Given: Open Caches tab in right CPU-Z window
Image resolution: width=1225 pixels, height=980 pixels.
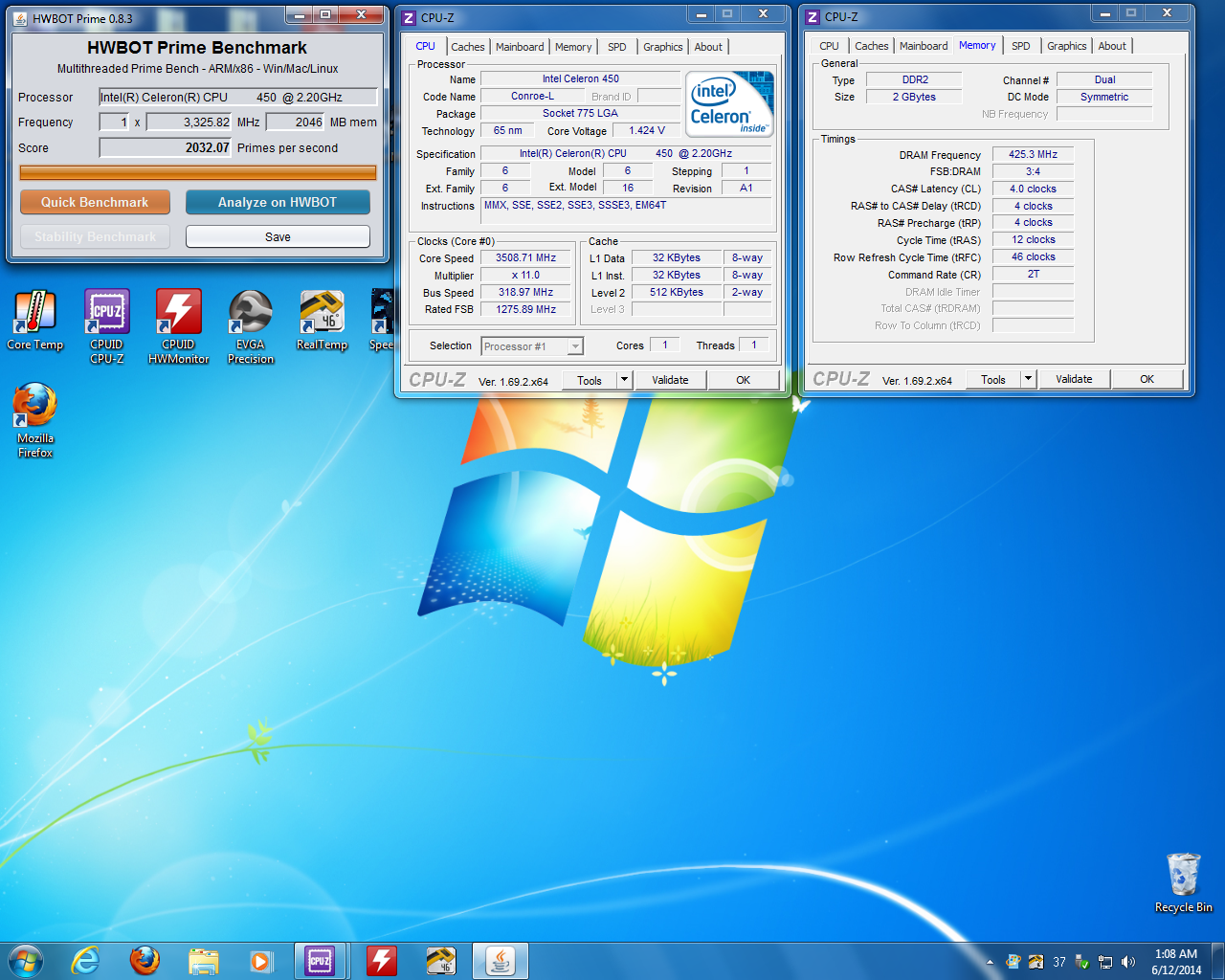Looking at the screenshot, I should (872, 46).
